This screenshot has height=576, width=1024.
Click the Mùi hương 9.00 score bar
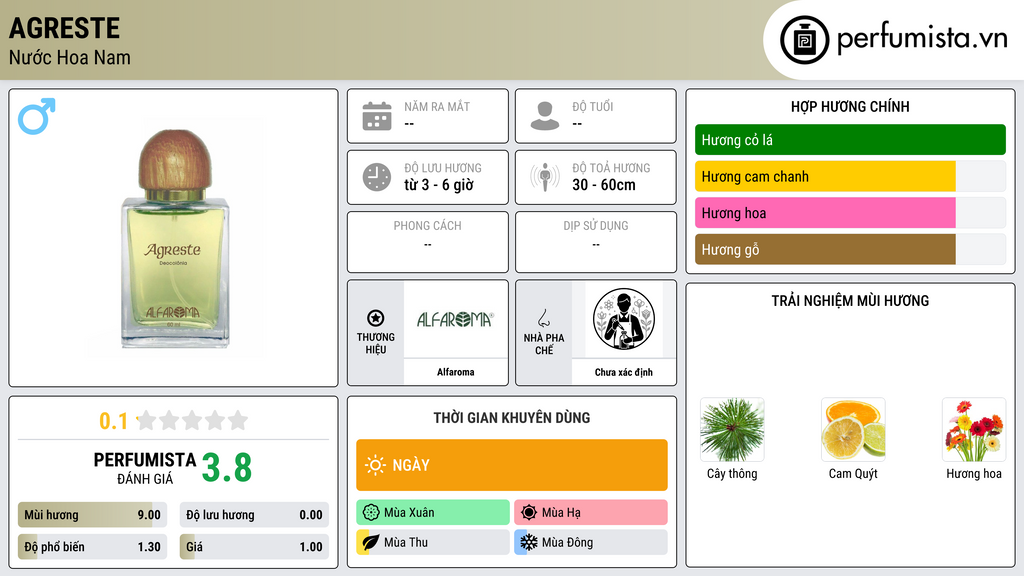pyautogui.click(x=92, y=515)
